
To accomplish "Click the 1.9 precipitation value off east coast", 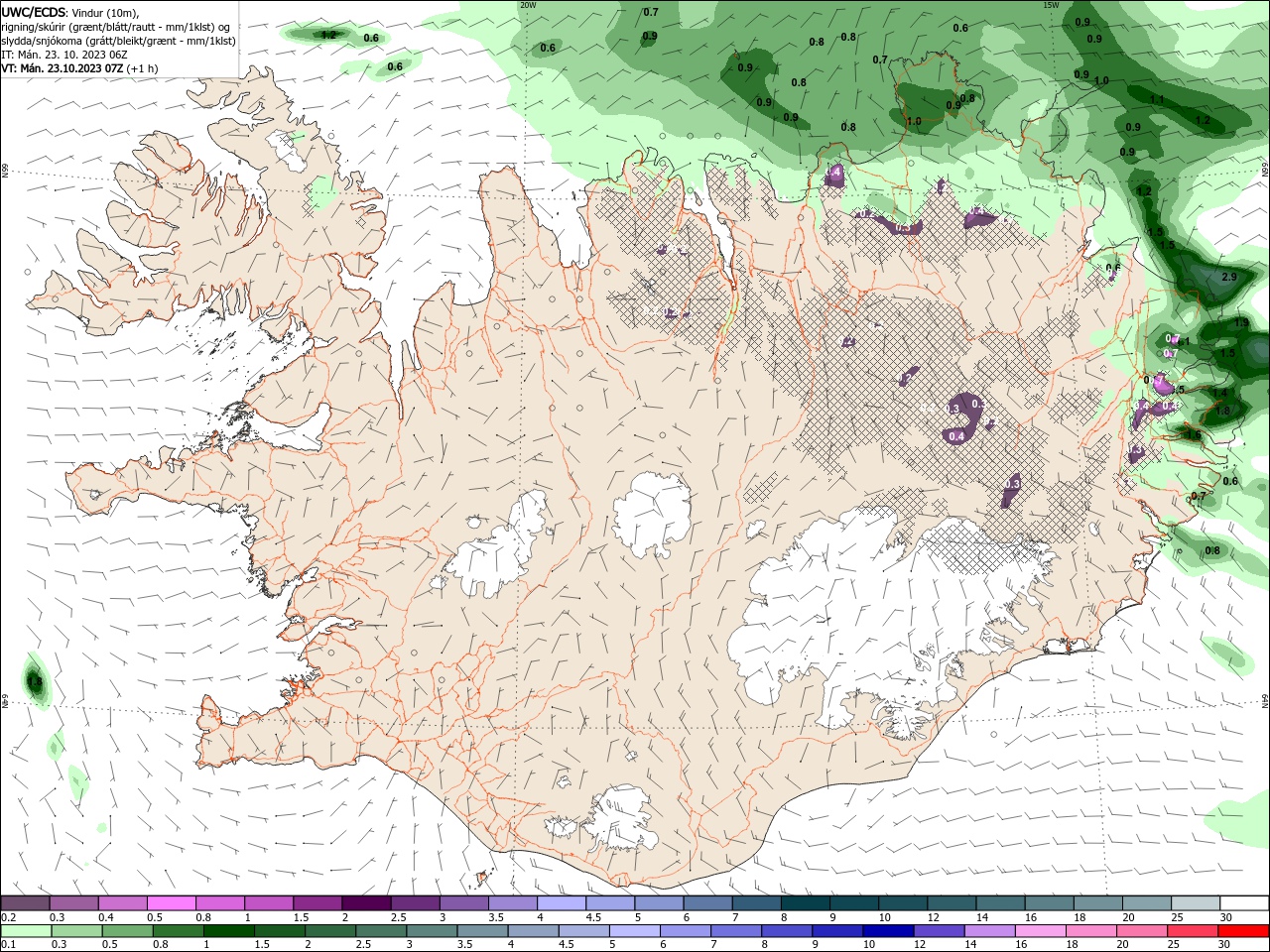I will click(1241, 323).
